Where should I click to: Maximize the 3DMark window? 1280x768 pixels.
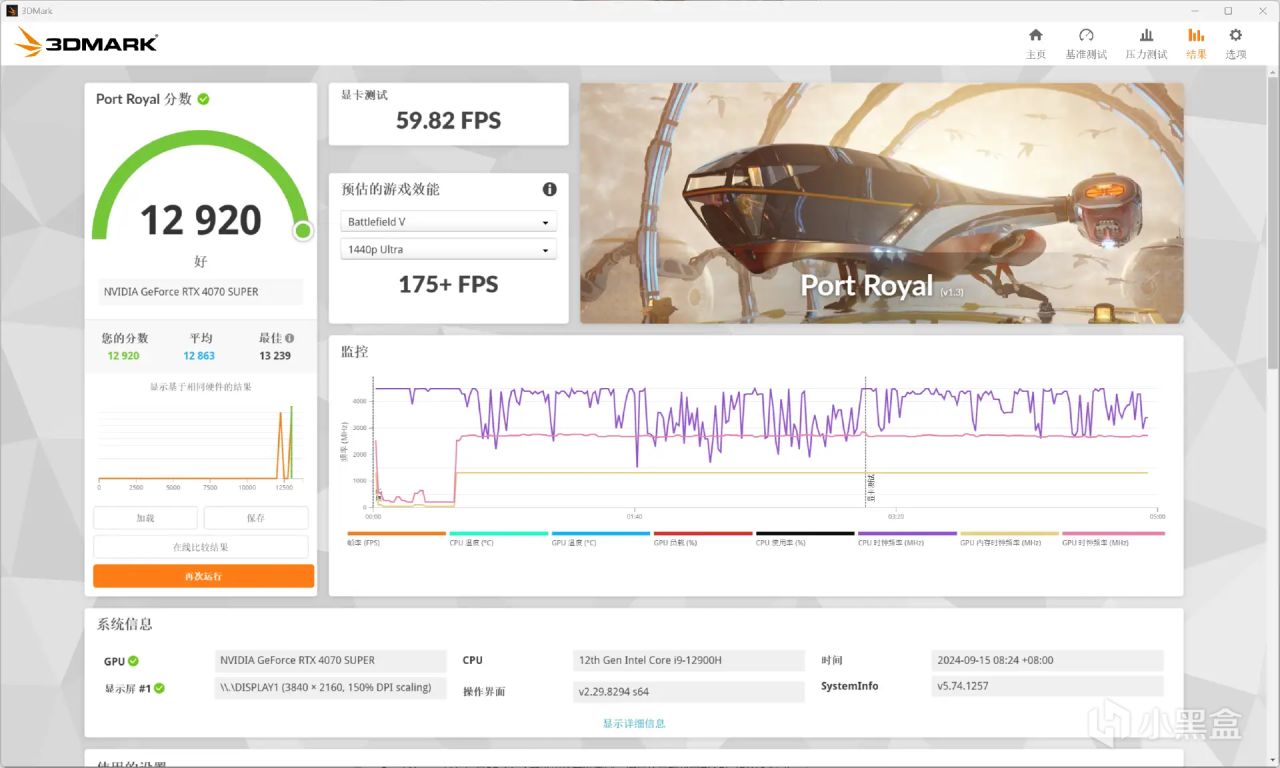[1228, 10]
